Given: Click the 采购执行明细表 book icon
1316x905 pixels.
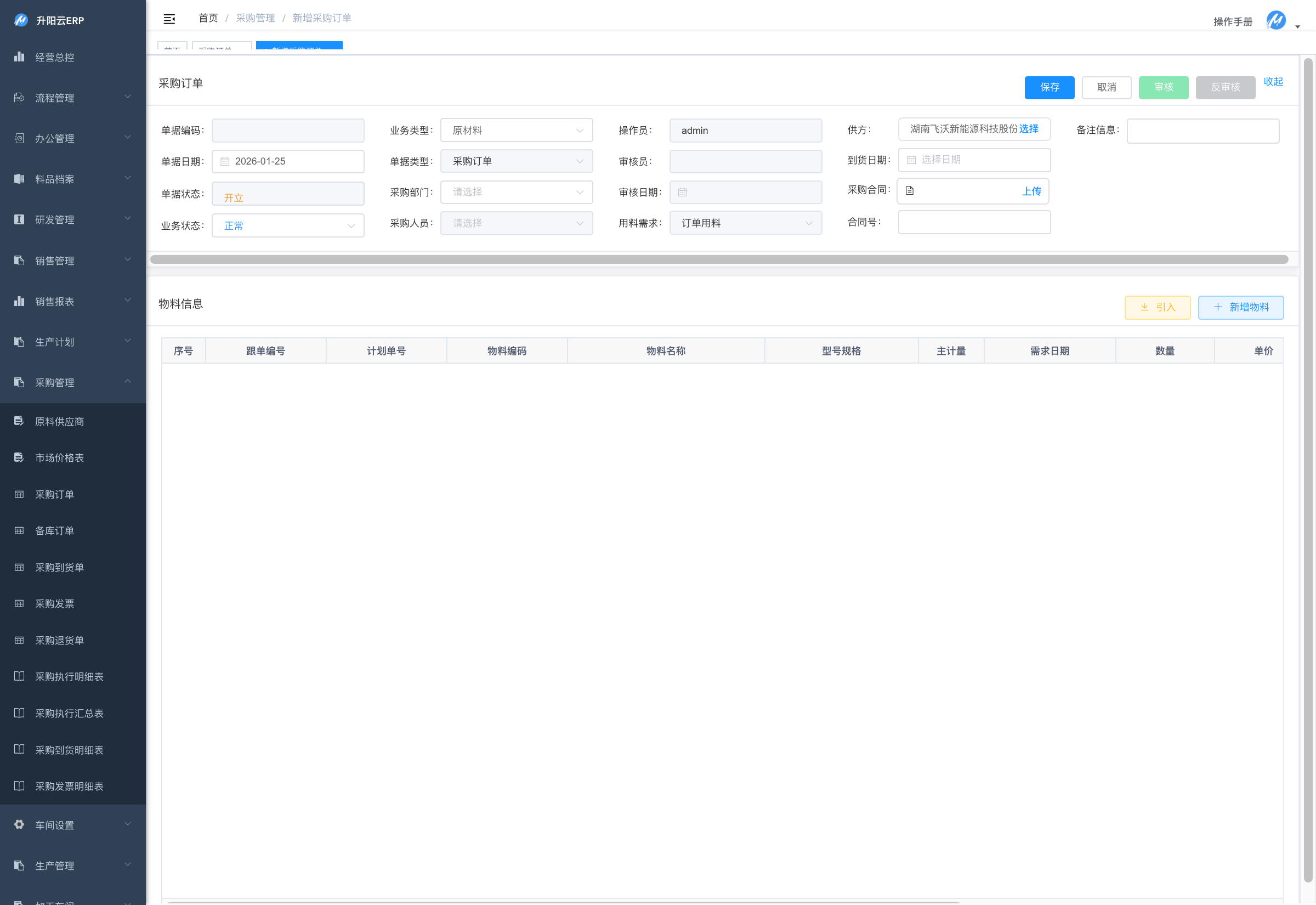Looking at the screenshot, I should click(19, 676).
